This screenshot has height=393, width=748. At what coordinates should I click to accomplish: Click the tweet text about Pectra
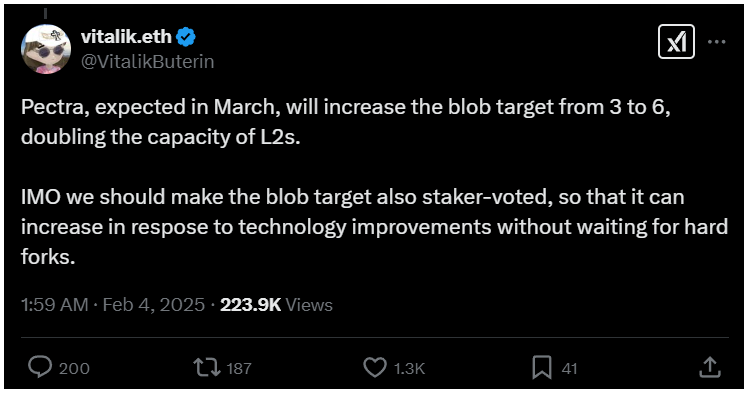tap(346, 122)
